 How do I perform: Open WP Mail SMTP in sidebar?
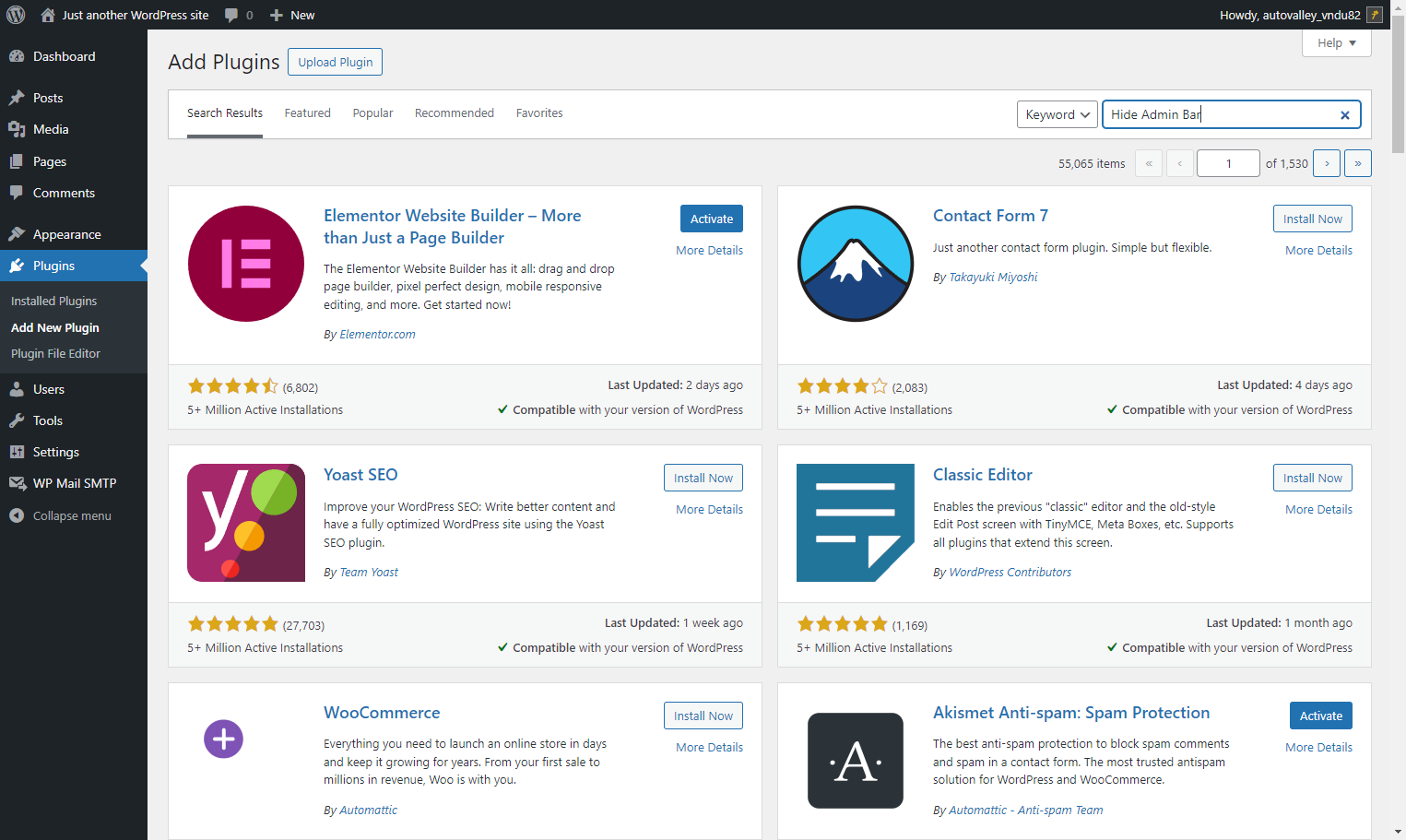click(x=74, y=483)
